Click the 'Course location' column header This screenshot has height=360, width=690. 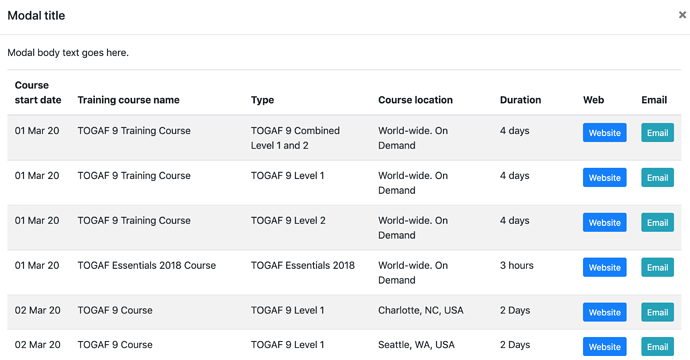coord(415,100)
